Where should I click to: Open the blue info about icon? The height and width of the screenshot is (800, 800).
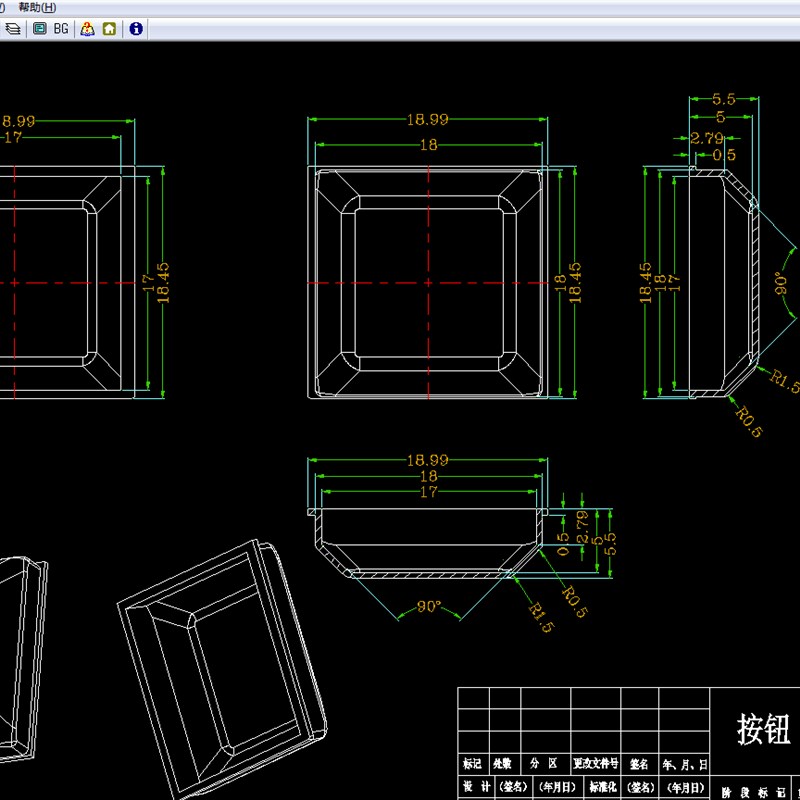click(x=136, y=29)
